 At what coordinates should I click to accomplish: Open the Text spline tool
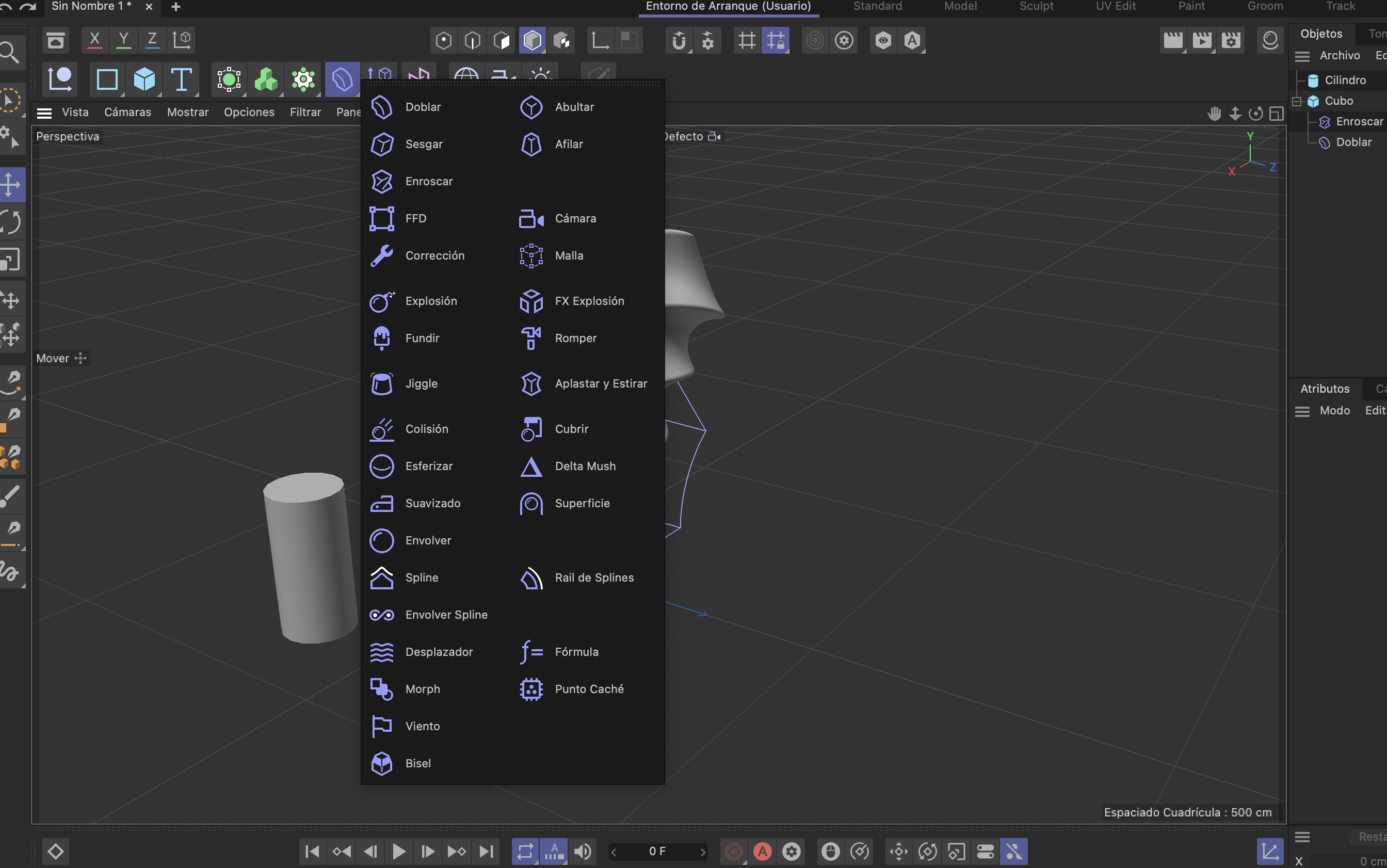pyautogui.click(x=181, y=79)
